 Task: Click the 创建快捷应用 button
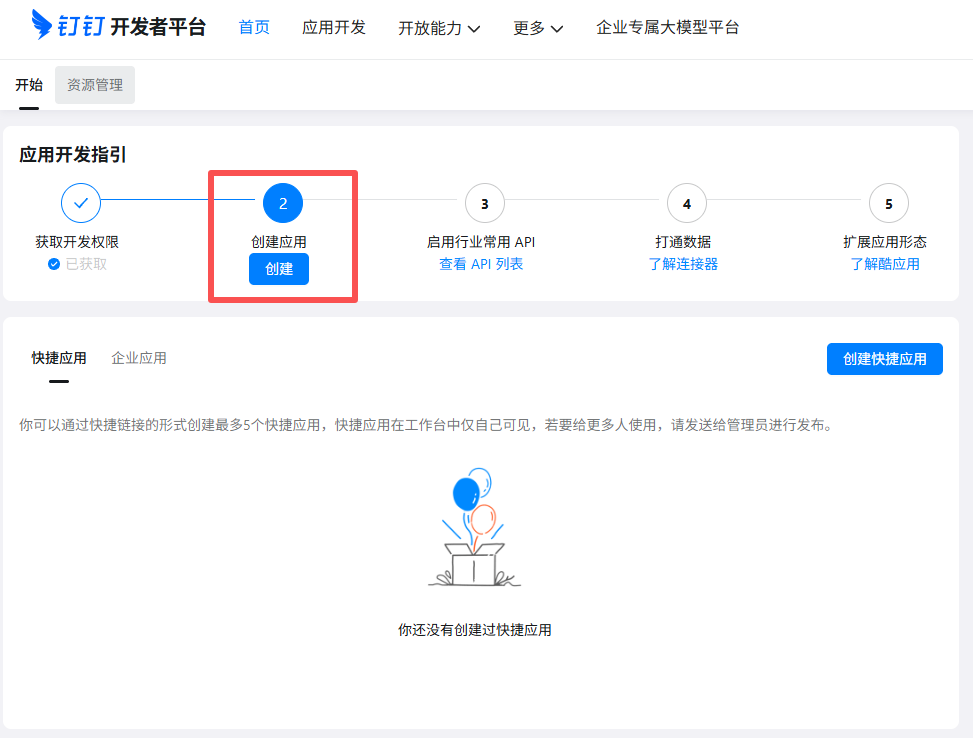[884, 359]
